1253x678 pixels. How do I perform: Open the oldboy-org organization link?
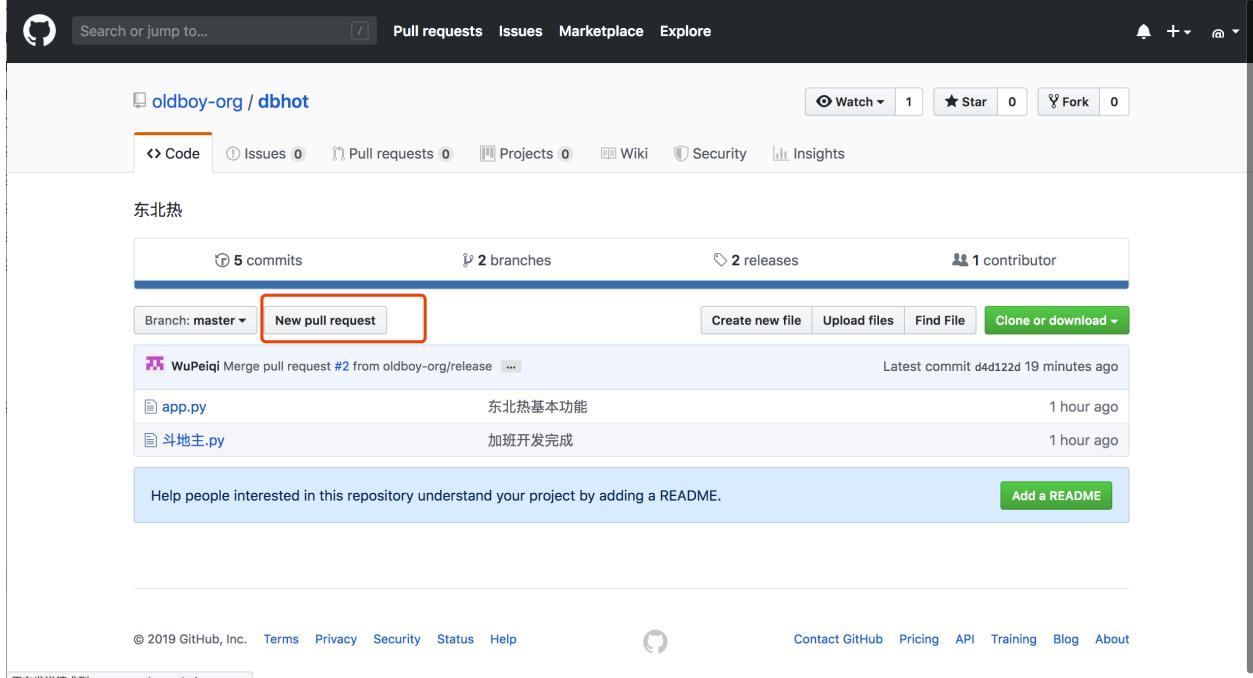pyautogui.click(x=197, y=102)
